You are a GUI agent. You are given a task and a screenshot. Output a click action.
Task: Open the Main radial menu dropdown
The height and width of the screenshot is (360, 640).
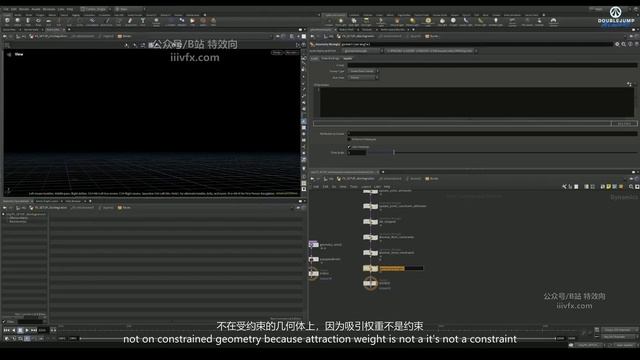(x=129, y=9)
